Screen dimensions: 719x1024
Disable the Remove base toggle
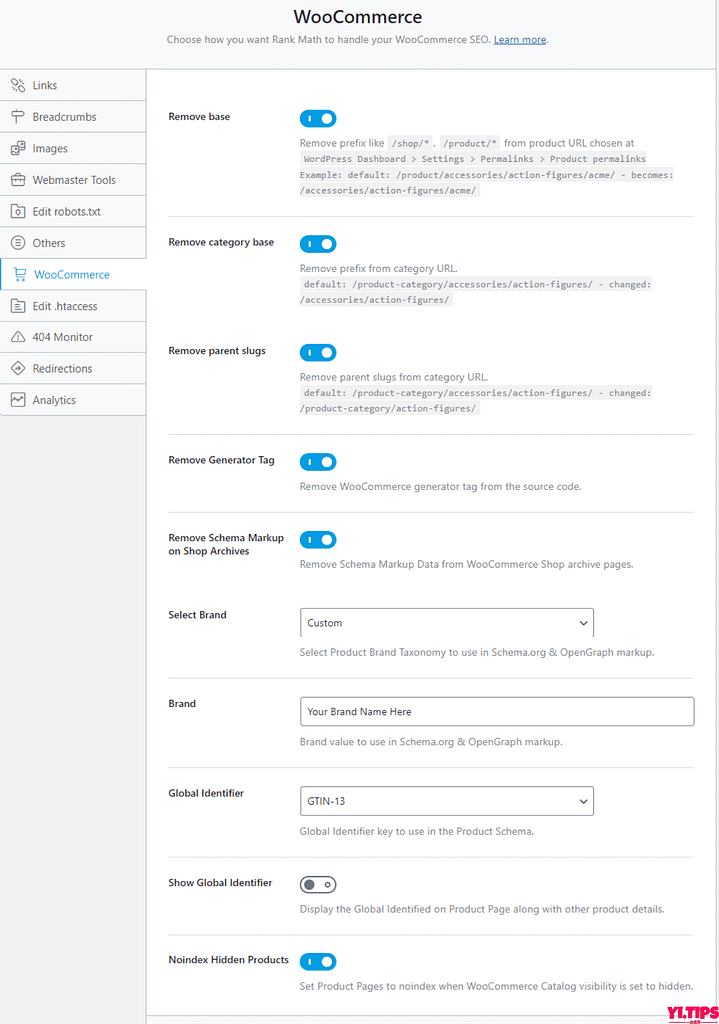click(318, 118)
